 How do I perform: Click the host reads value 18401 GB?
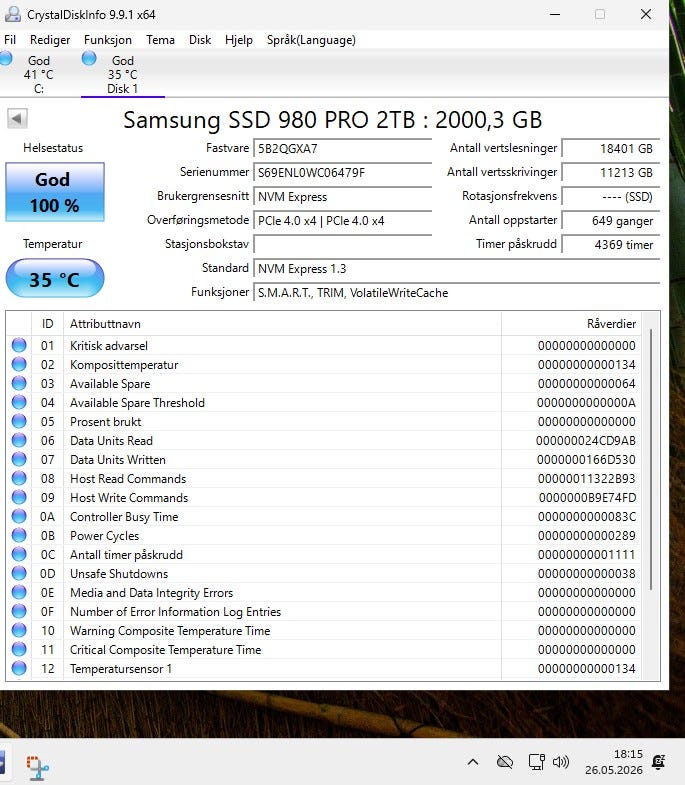610,149
